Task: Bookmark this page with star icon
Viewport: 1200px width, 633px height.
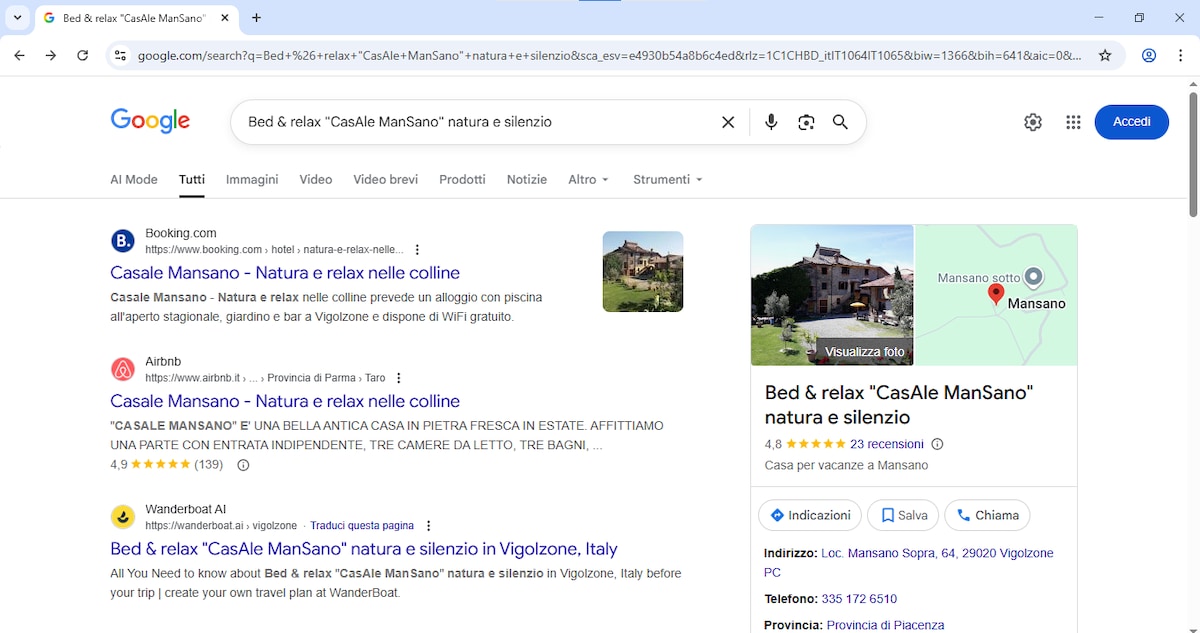Action: point(1105,56)
